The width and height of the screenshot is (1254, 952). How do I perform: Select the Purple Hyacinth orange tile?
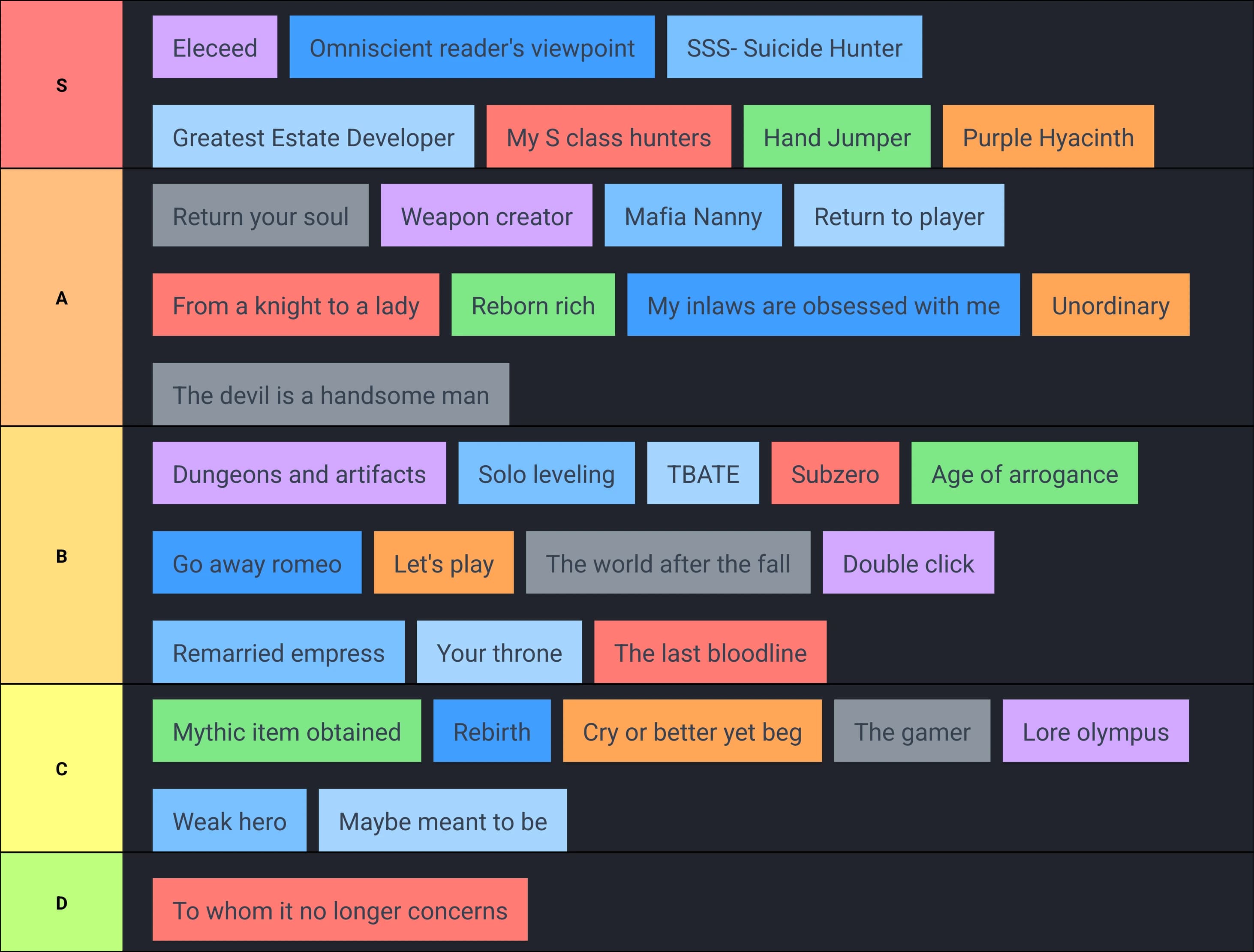tap(1048, 137)
